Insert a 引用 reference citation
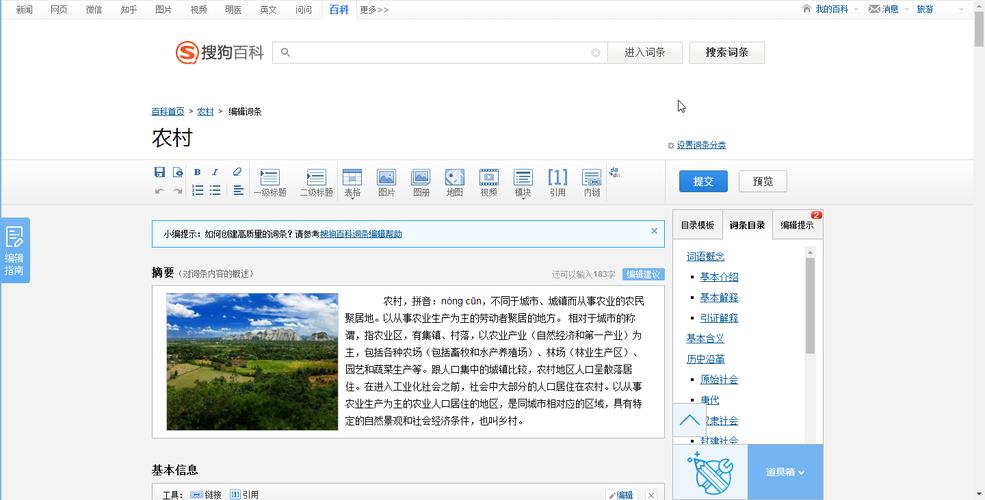The width and height of the screenshot is (985, 500). pyautogui.click(x=557, y=183)
